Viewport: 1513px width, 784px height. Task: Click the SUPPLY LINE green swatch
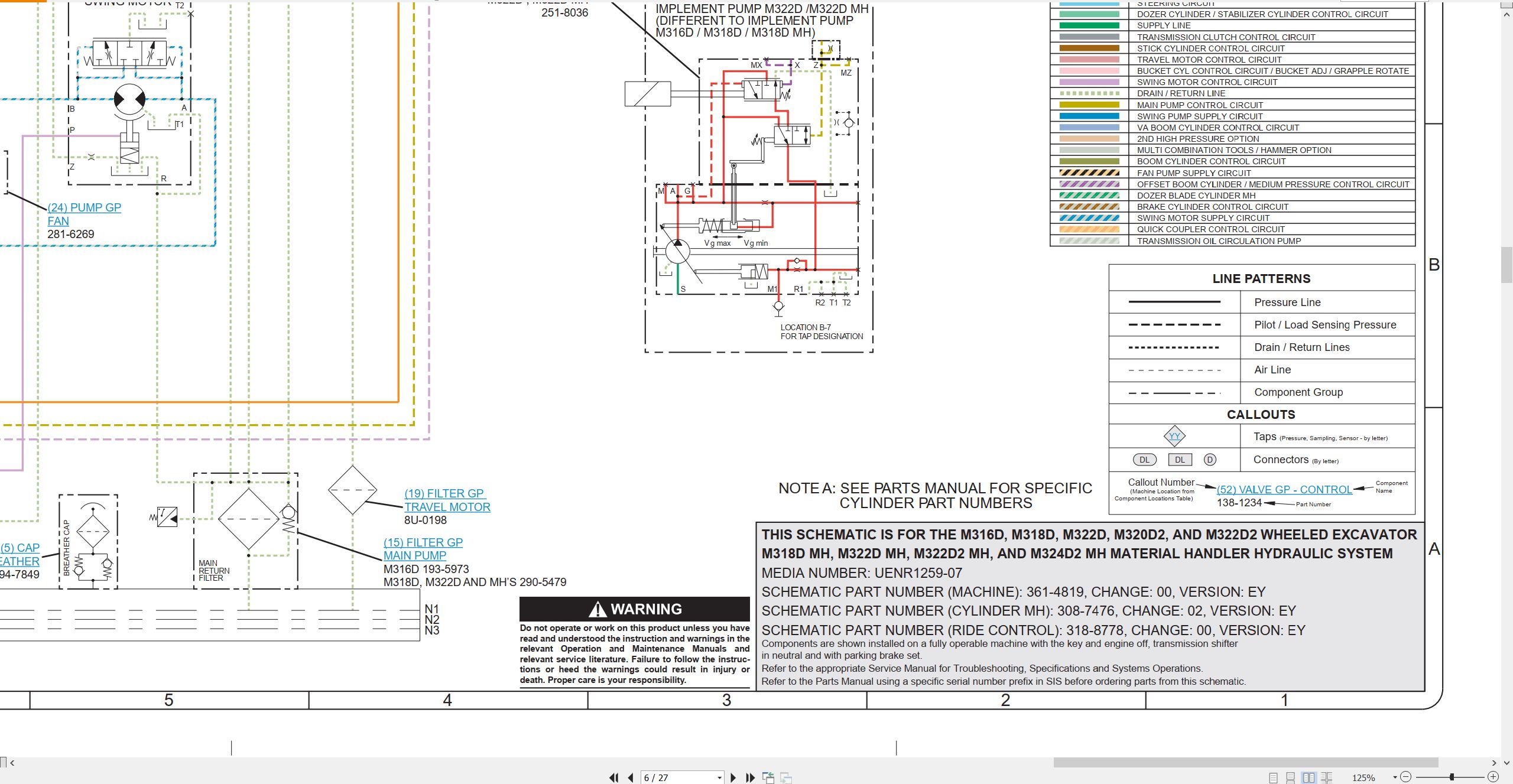point(1089,25)
